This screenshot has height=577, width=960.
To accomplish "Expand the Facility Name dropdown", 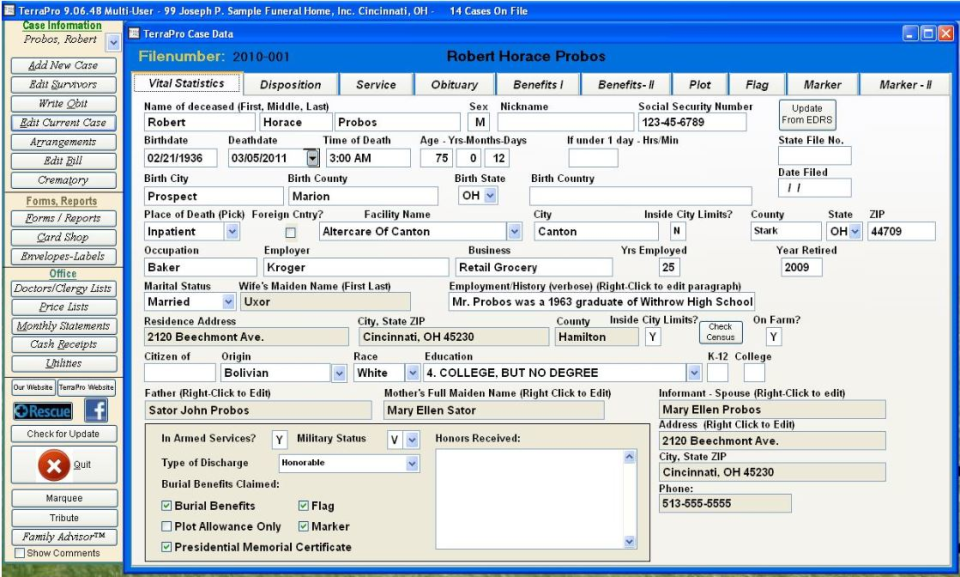I will pyautogui.click(x=514, y=232).
